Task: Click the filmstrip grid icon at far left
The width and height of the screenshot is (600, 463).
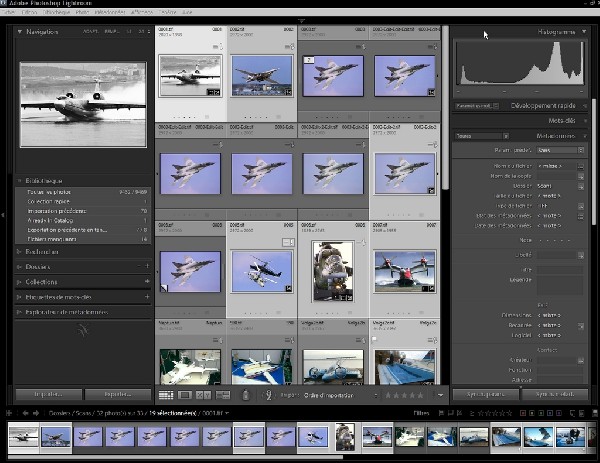Action: 9,413
